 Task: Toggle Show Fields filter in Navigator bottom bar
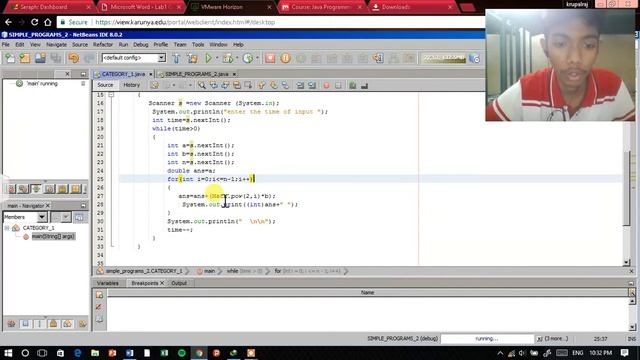25,324
